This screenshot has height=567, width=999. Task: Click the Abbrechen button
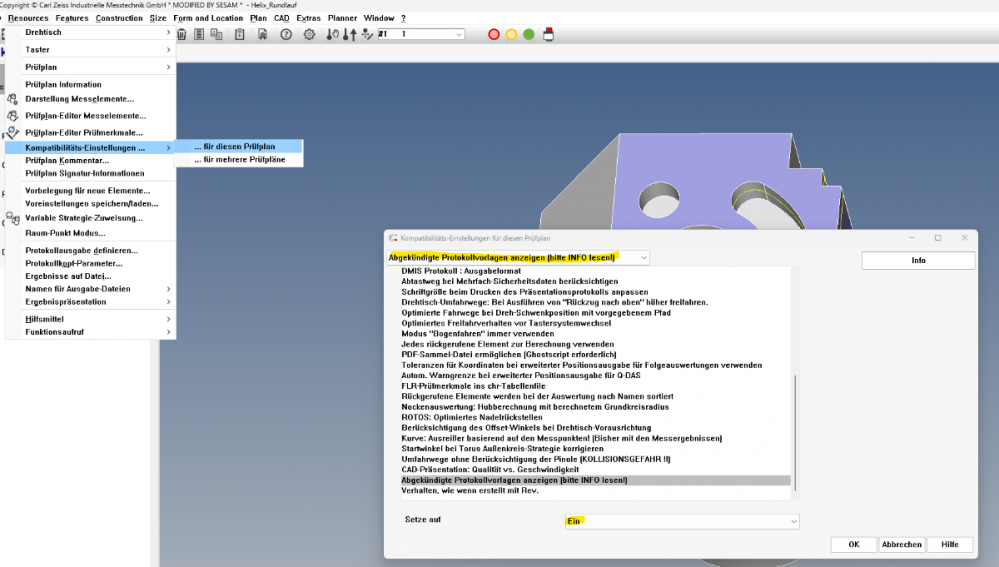click(901, 544)
